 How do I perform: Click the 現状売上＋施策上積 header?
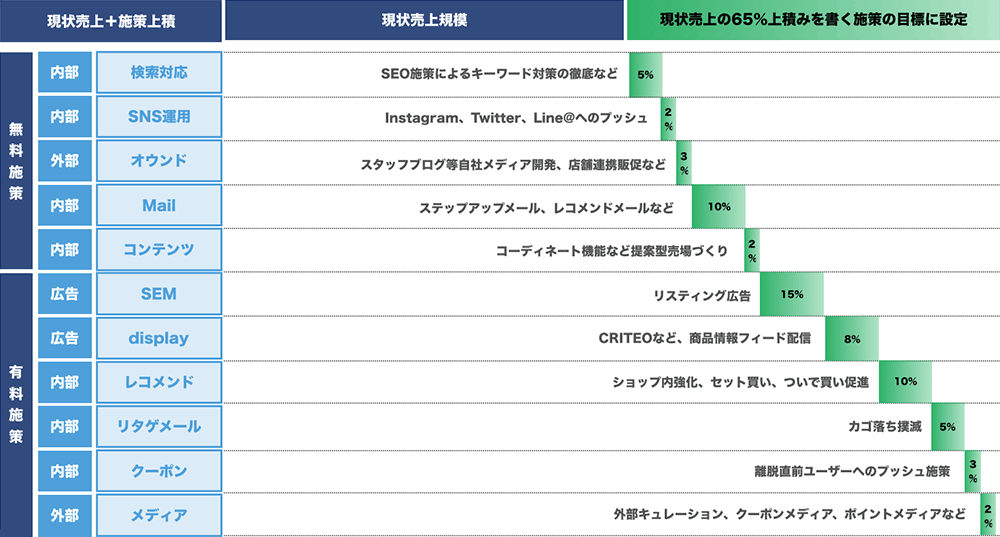click(111, 20)
